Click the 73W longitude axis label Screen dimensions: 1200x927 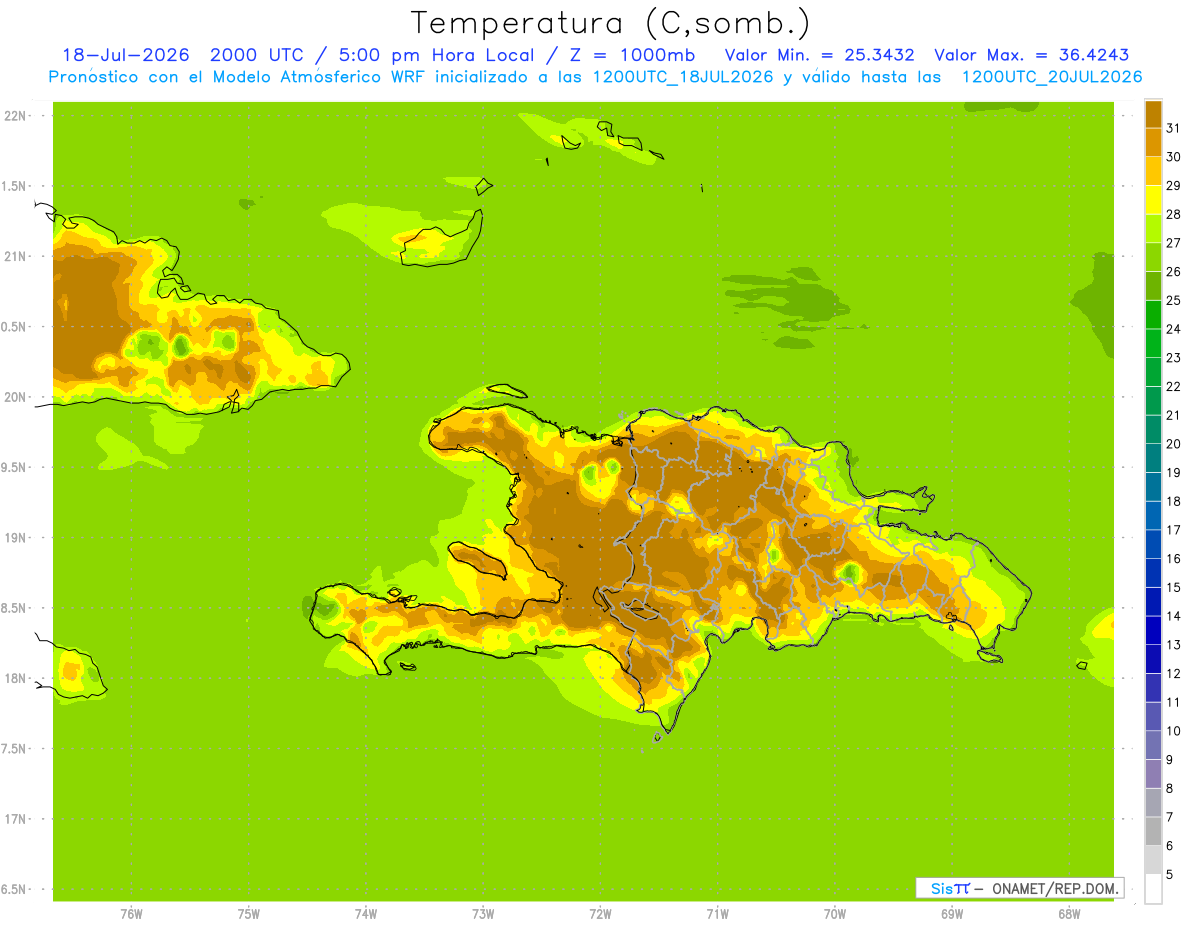click(483, 914)
